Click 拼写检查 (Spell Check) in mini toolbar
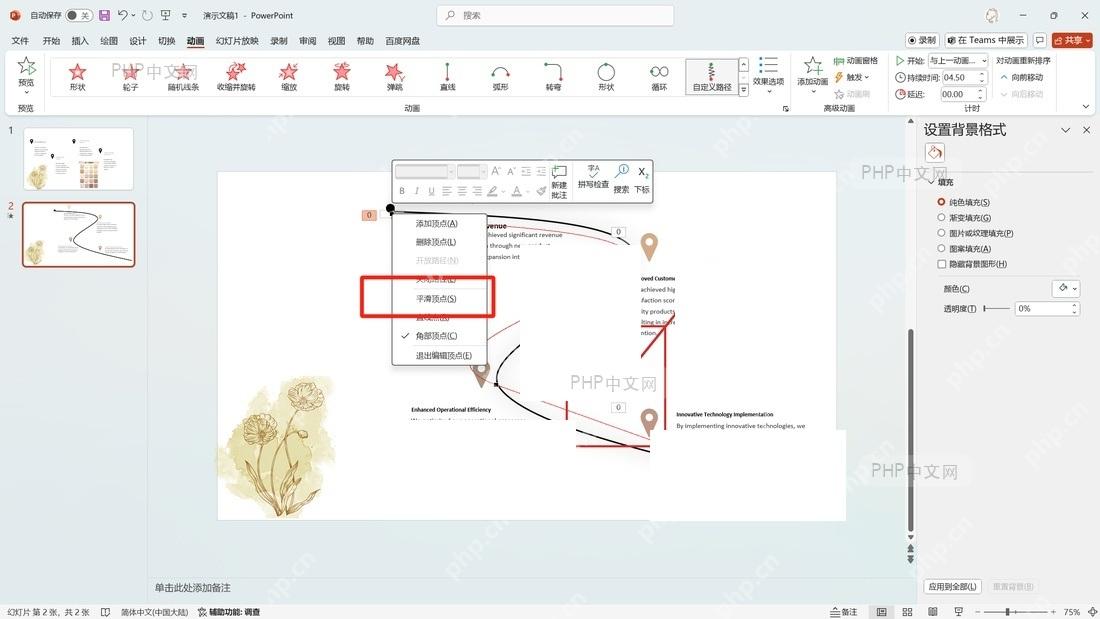Viewport: 1100px width, 619px height. pos(593,177)
